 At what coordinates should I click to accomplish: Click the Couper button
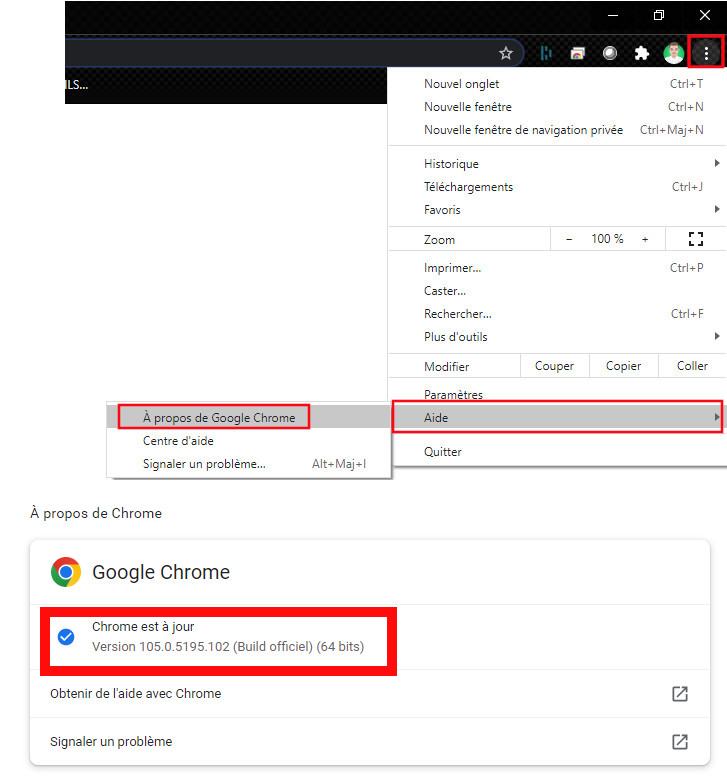coord(554,366)
